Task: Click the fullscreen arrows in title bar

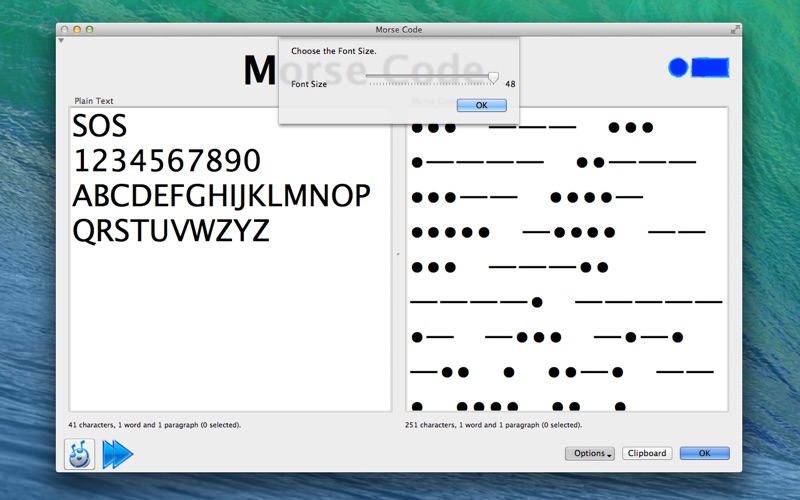Action: pos(736,29)
